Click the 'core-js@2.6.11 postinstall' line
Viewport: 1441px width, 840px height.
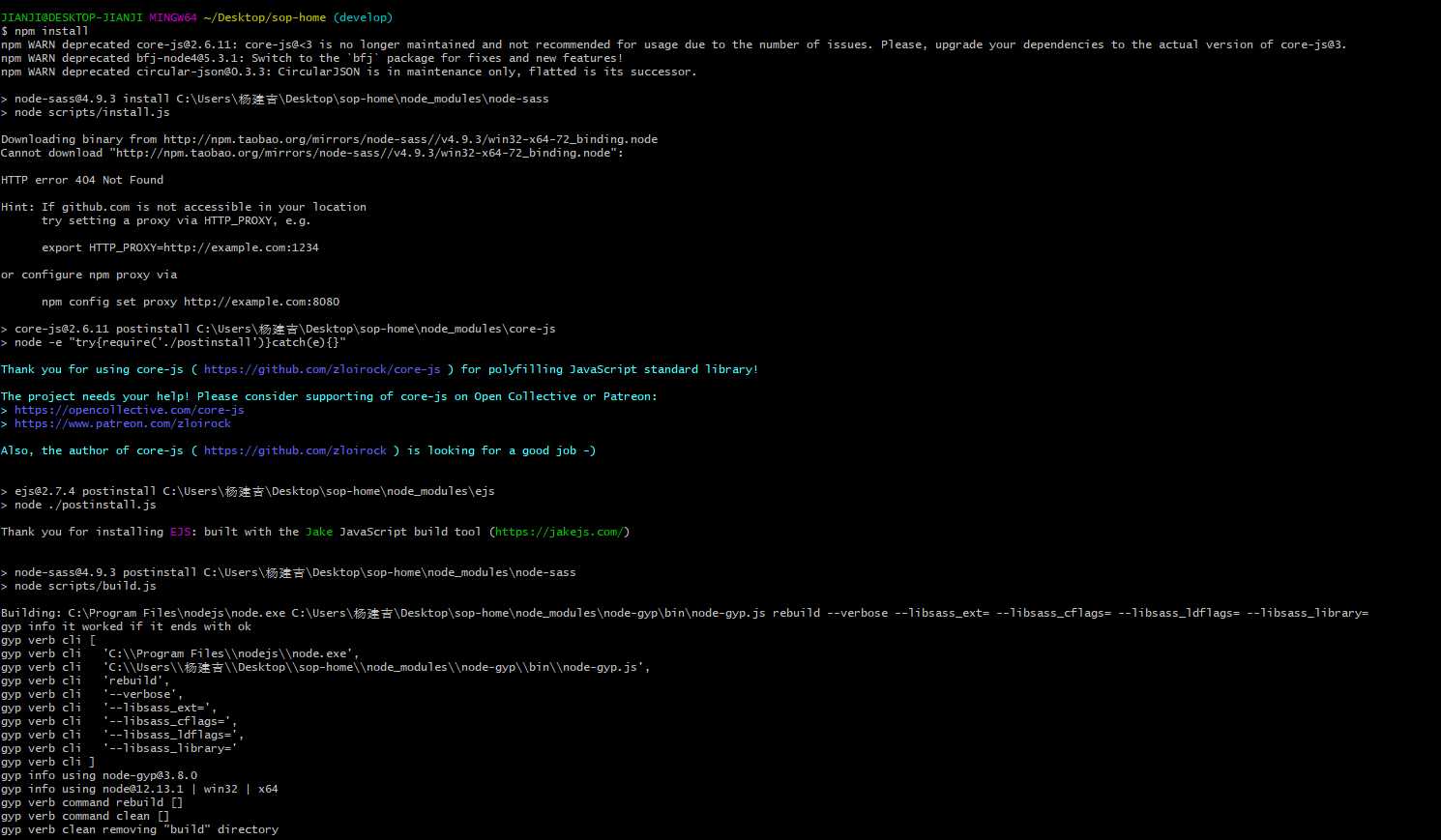pos(279,329)
